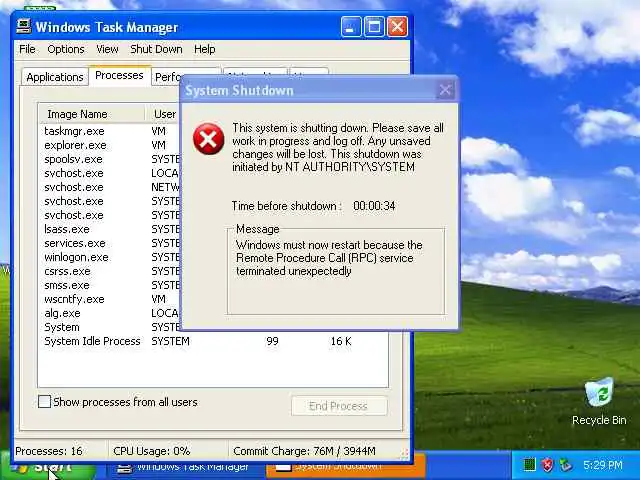
Task: Open the File menu
Action: [x=27, y=49]
